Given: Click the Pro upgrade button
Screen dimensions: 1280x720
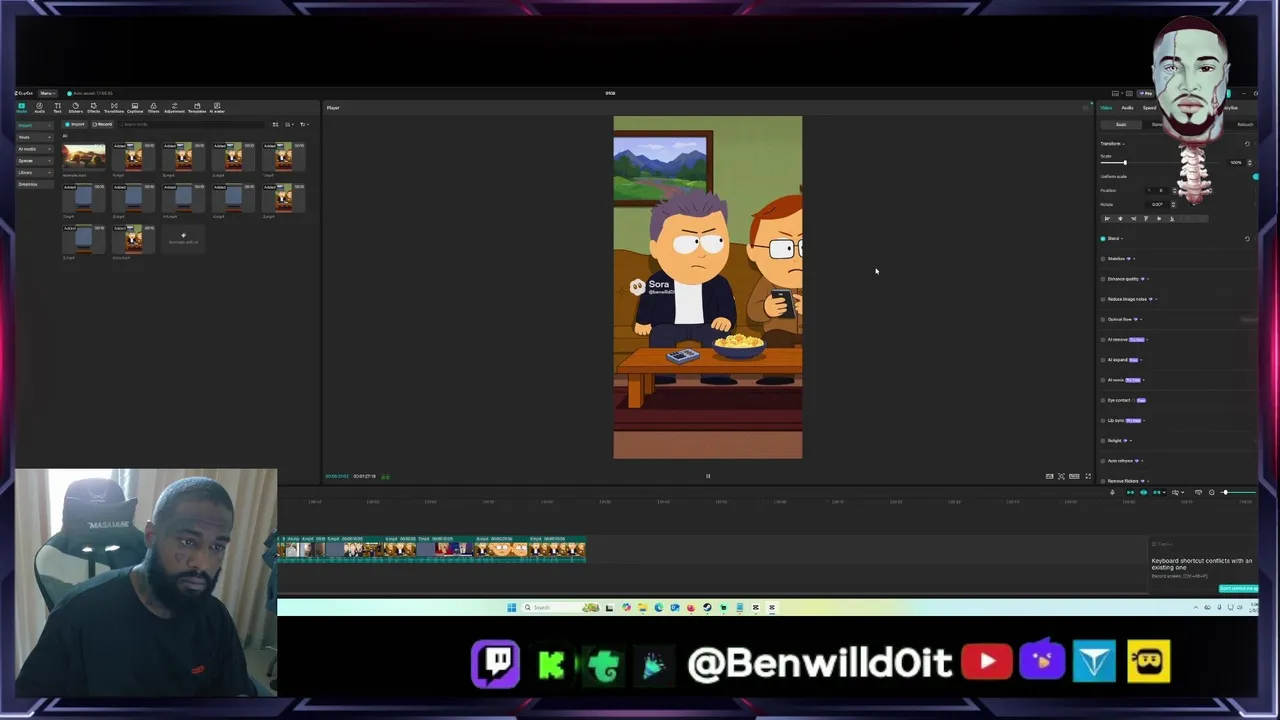Looking at the screenshot, I should click(1147, 94).
